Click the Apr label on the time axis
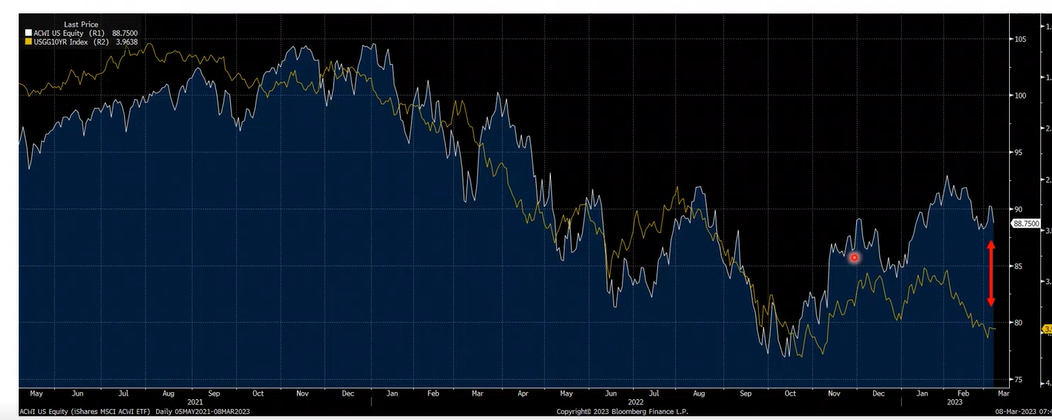 [x=522, y=393]
